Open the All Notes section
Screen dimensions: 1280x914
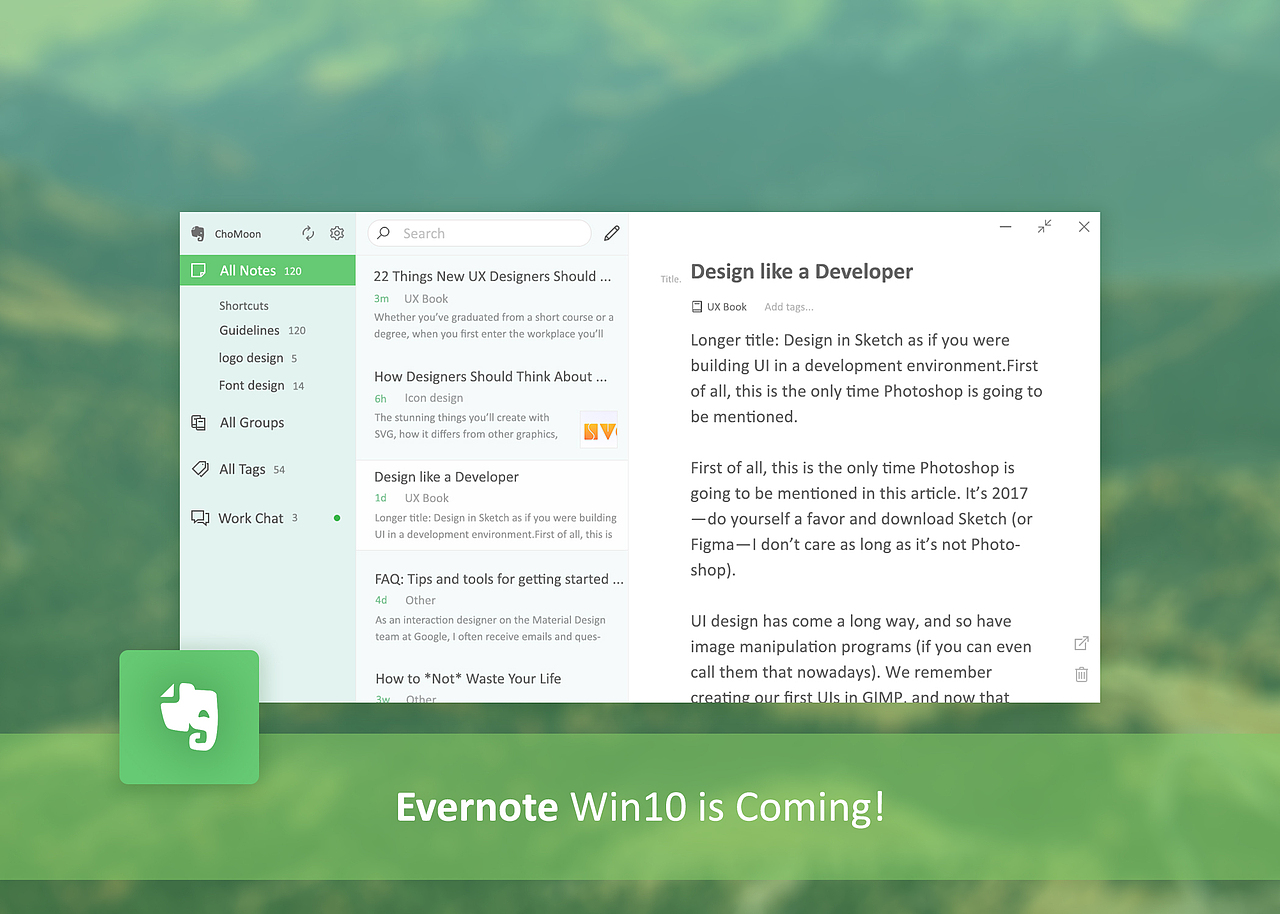click(268, 270)
